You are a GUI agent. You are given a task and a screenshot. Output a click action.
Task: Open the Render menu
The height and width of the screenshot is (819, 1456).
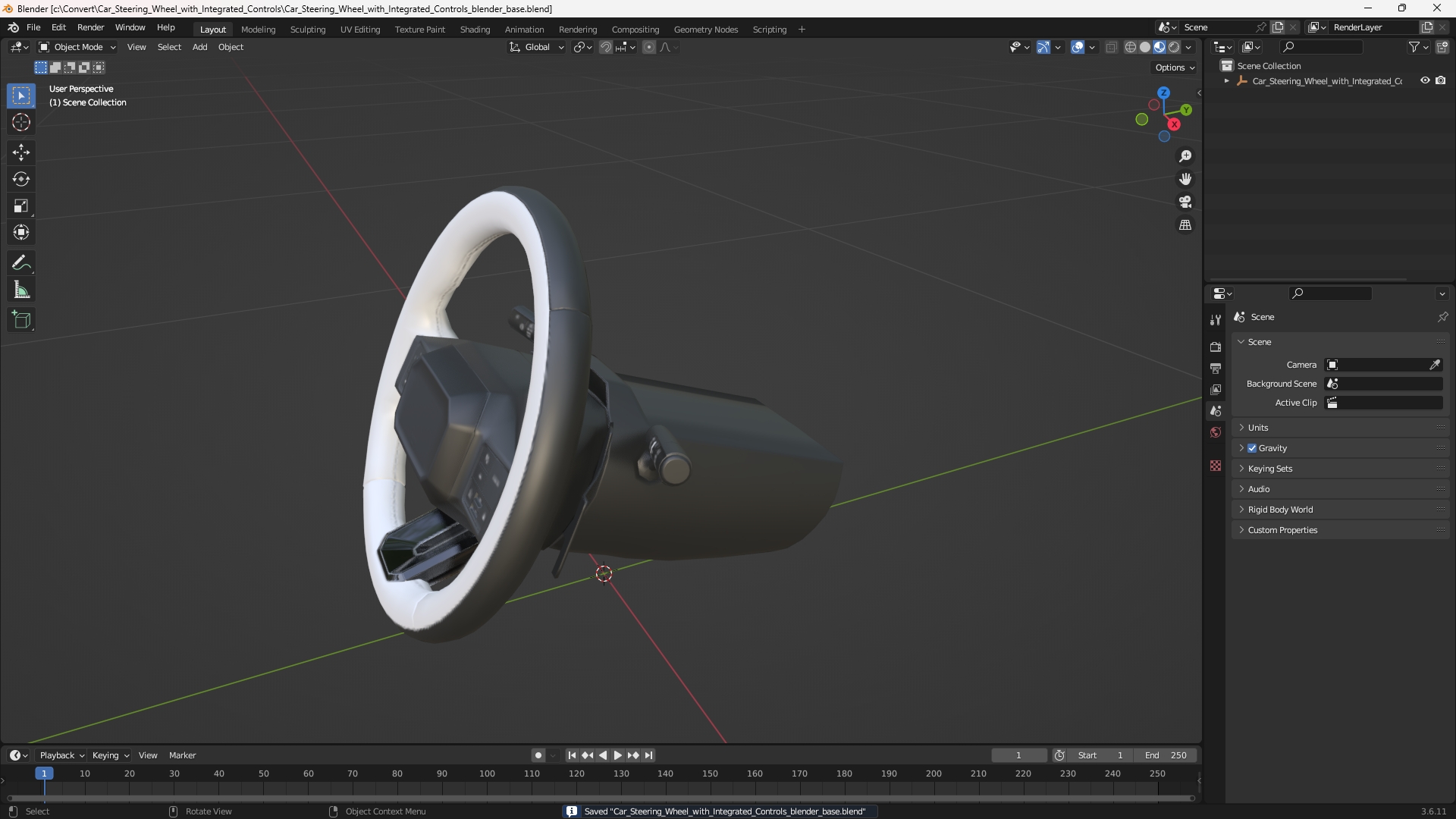[90, 27]
